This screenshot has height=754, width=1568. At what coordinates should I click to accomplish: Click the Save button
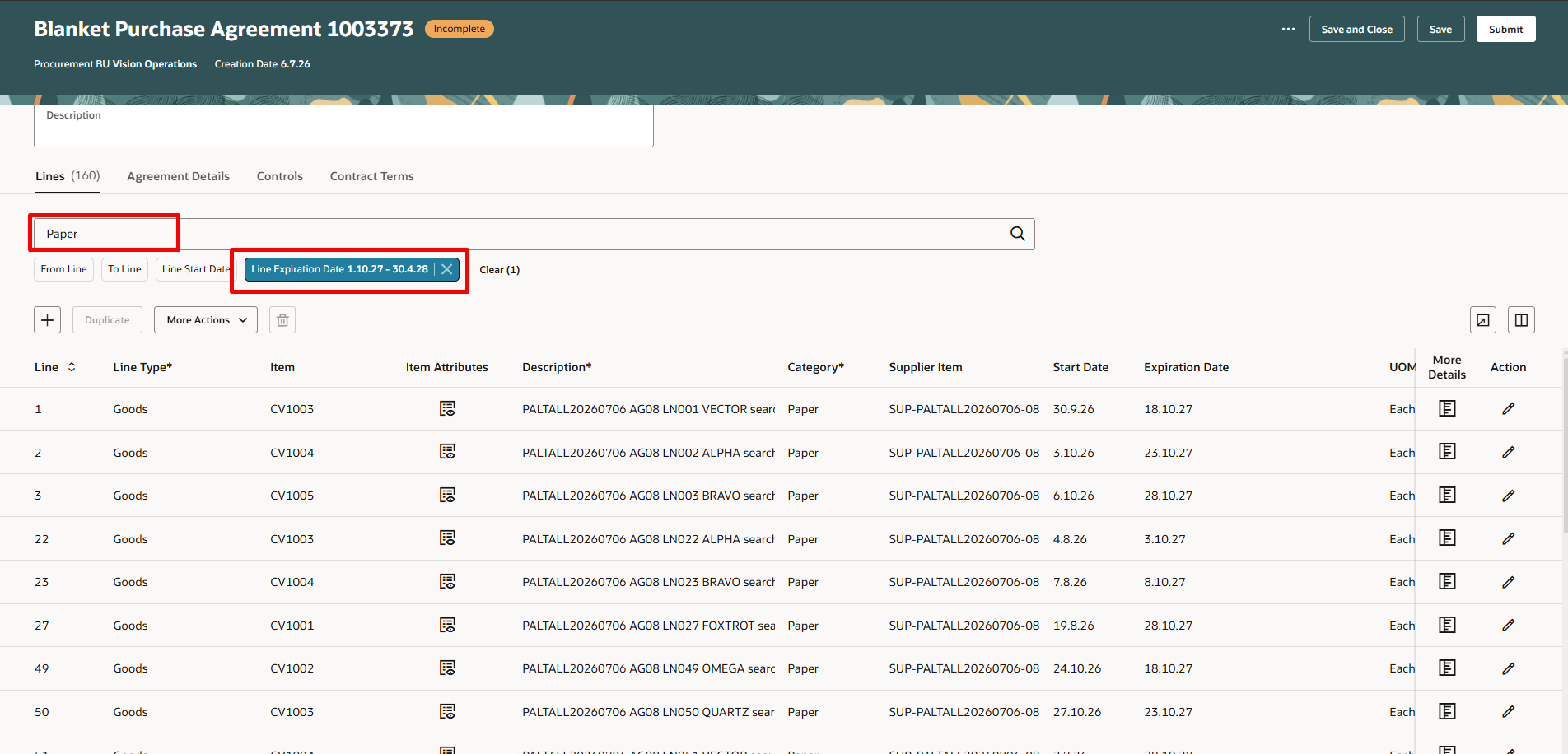click(1440, 29)
